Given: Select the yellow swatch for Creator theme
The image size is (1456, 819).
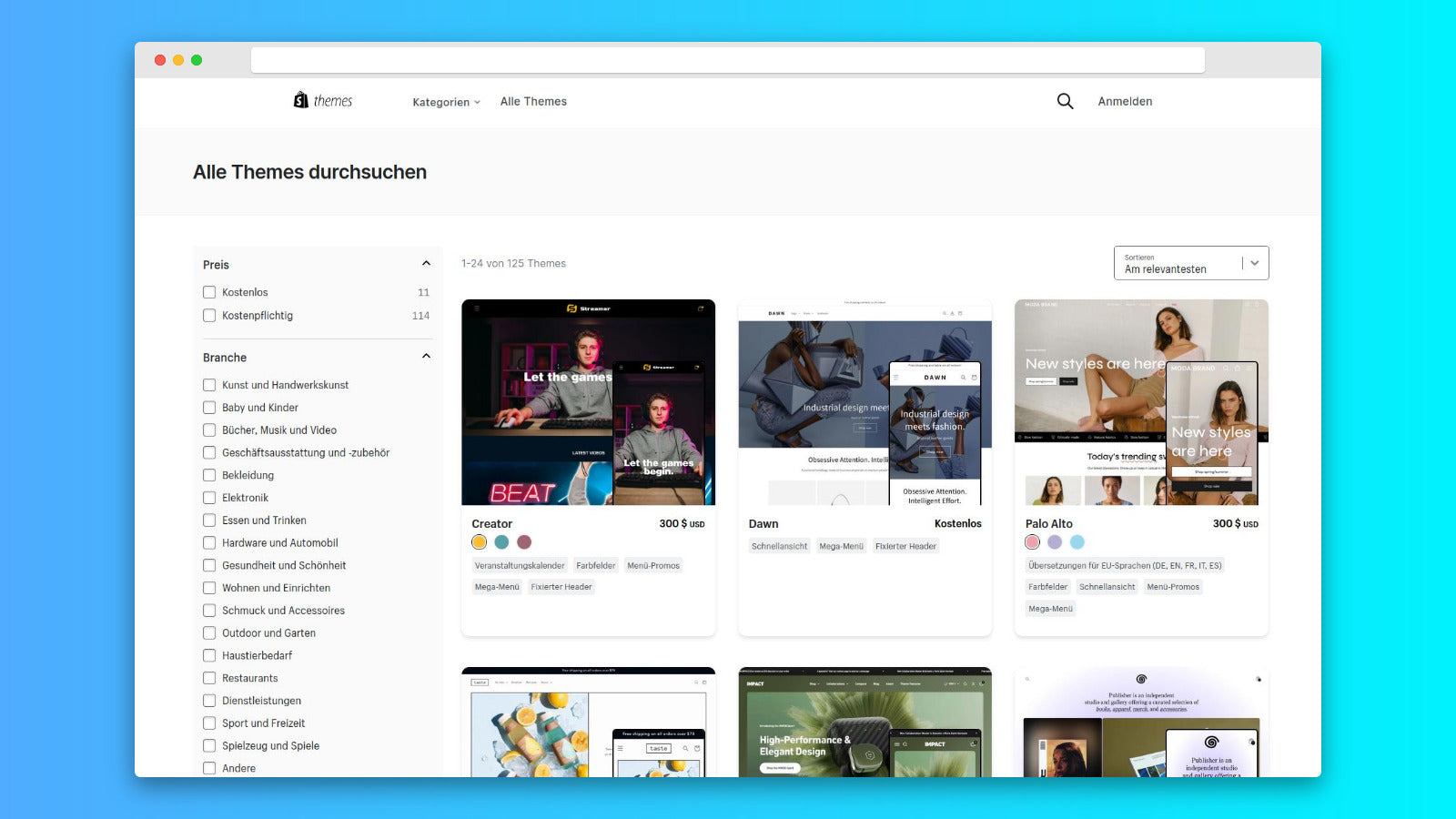Looking at the screenshot, I should pos(480,542).
